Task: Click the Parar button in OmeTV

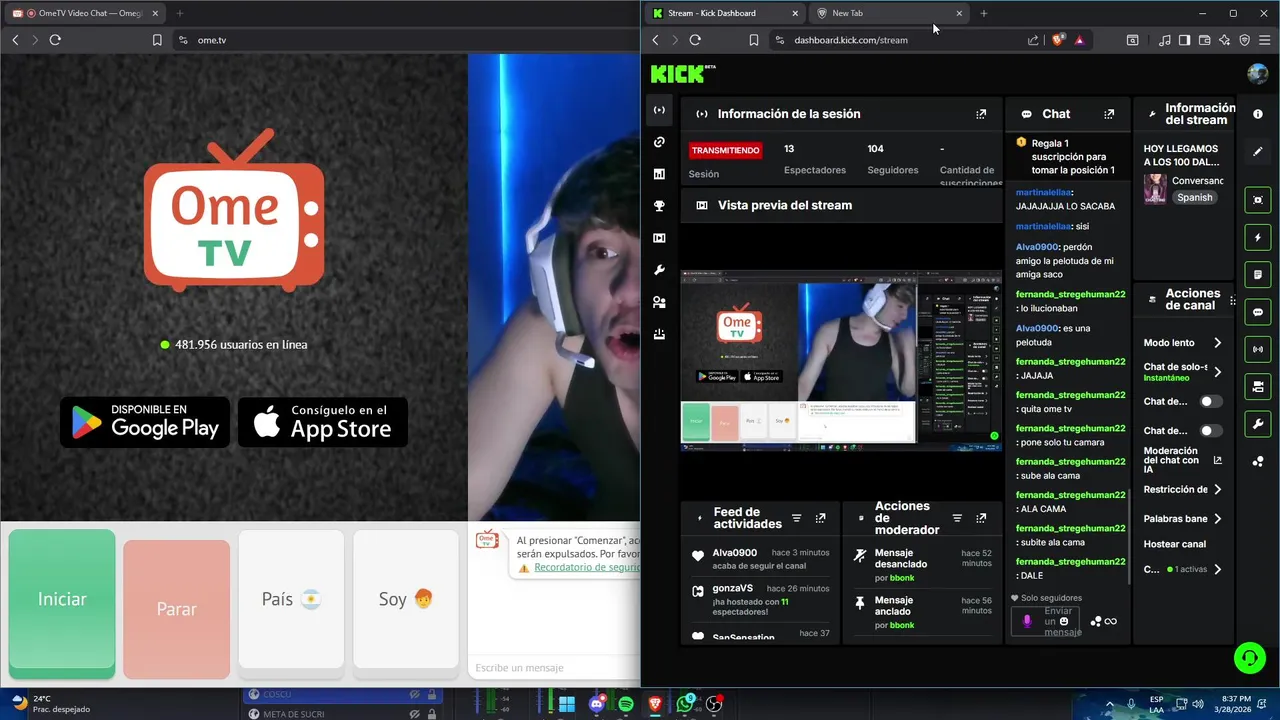Action: [x=176, y=609]
